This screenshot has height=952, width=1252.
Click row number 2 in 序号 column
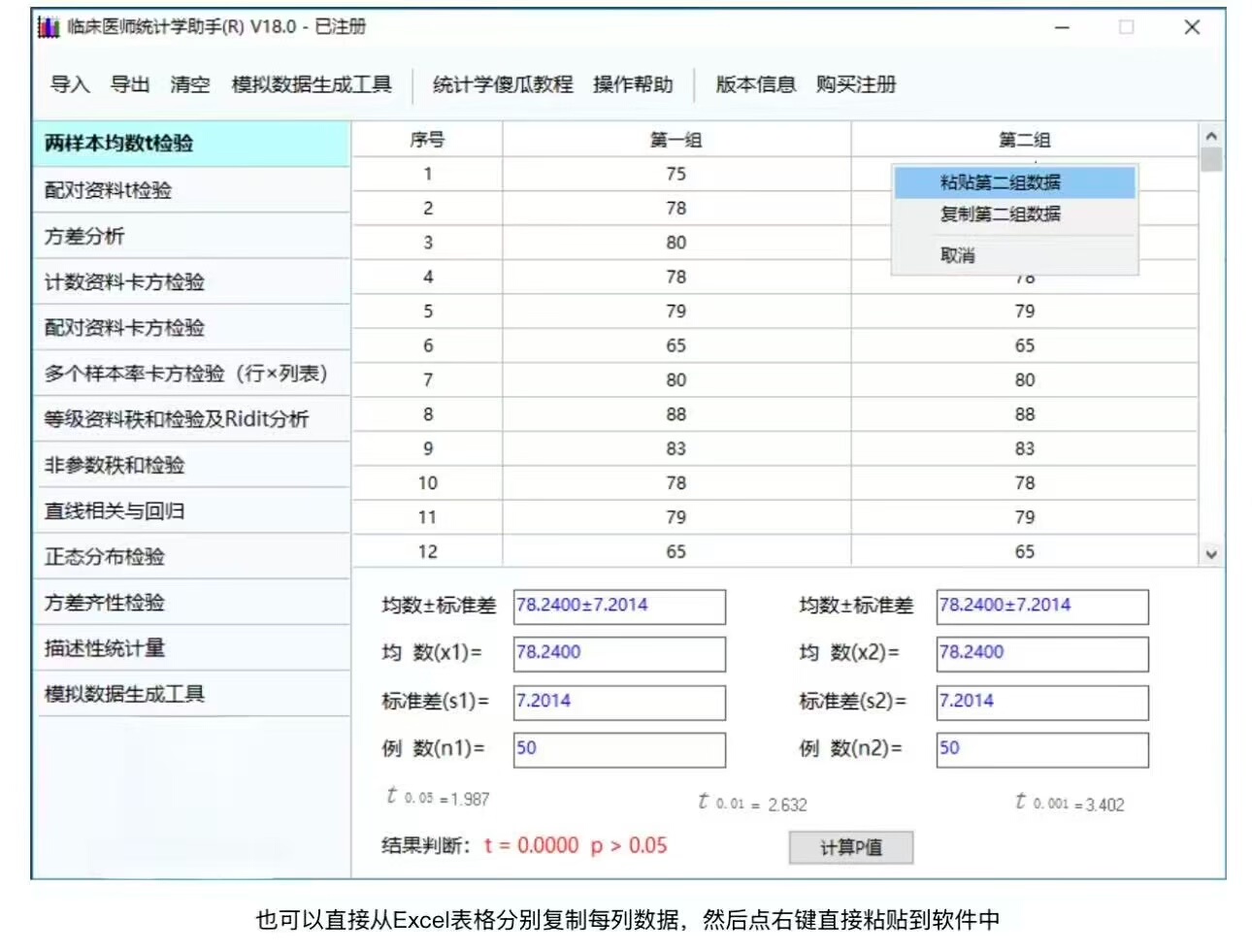(x=427, y=209)
